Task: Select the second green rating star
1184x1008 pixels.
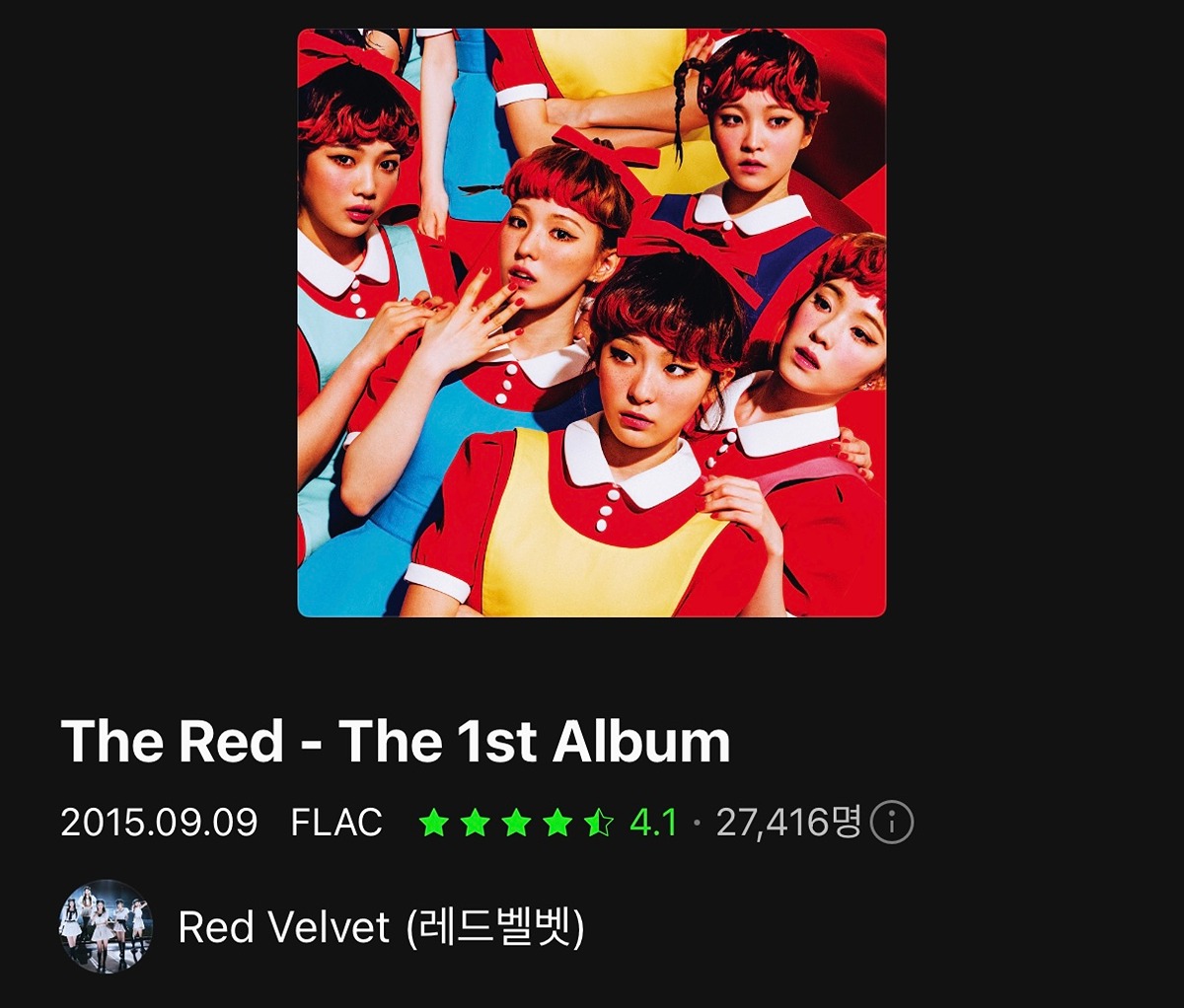Action: tap(475, 822)
